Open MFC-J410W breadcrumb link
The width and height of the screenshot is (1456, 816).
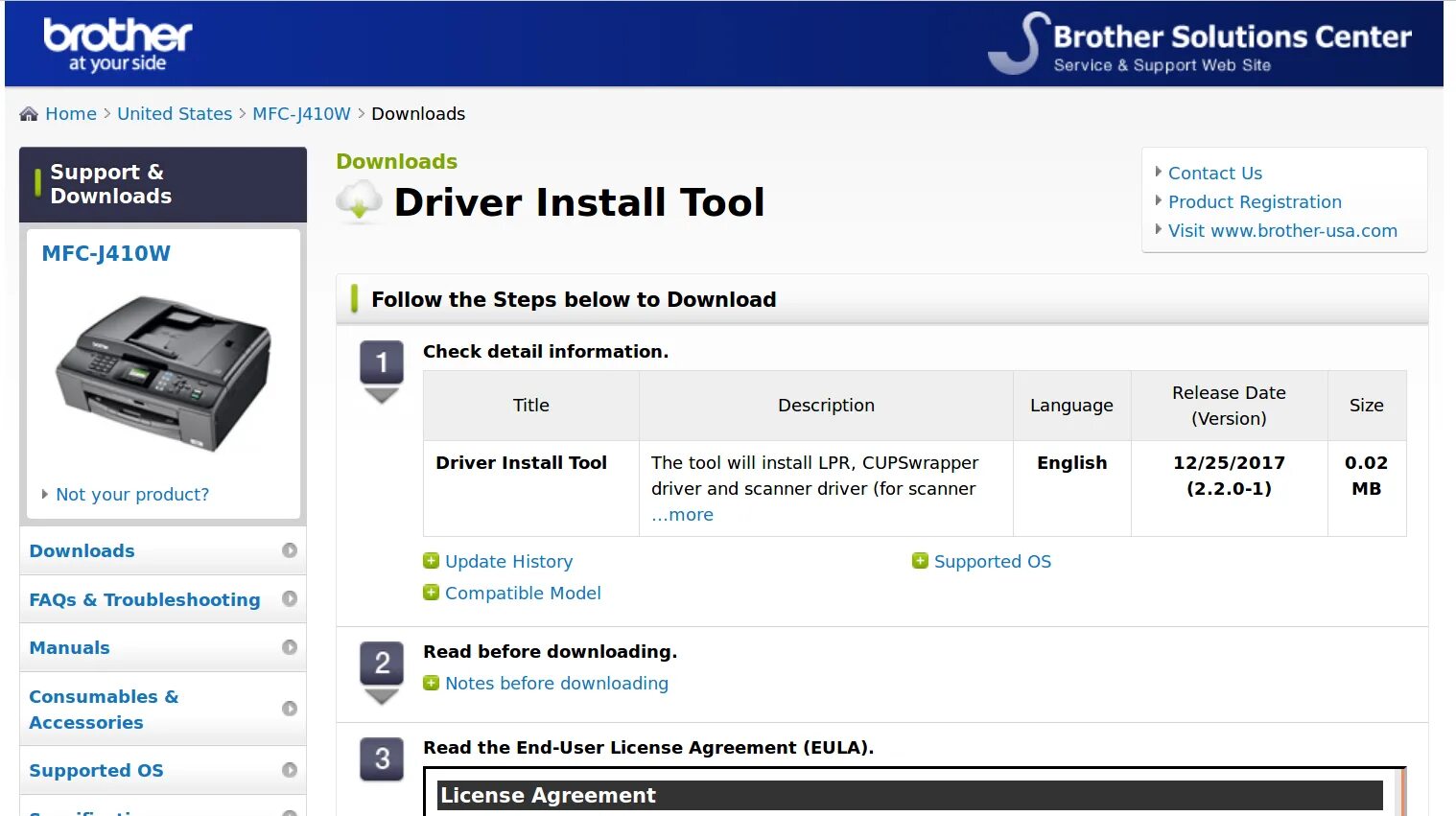(x=301, y=114)
